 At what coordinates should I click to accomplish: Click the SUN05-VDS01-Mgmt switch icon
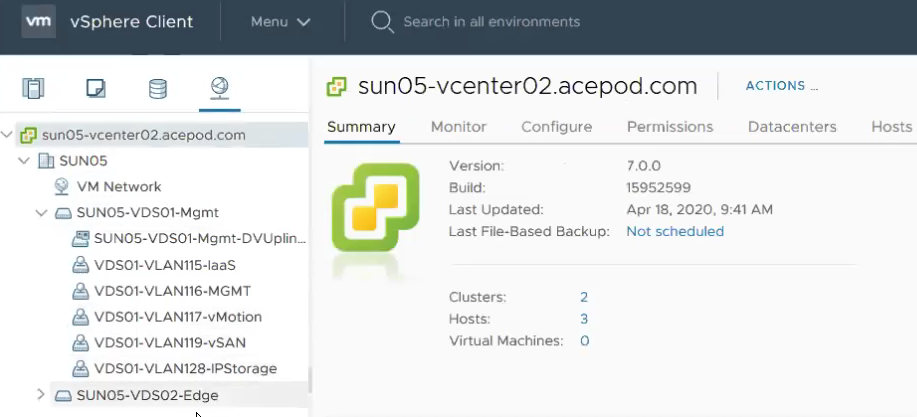(x=63, y=213)
